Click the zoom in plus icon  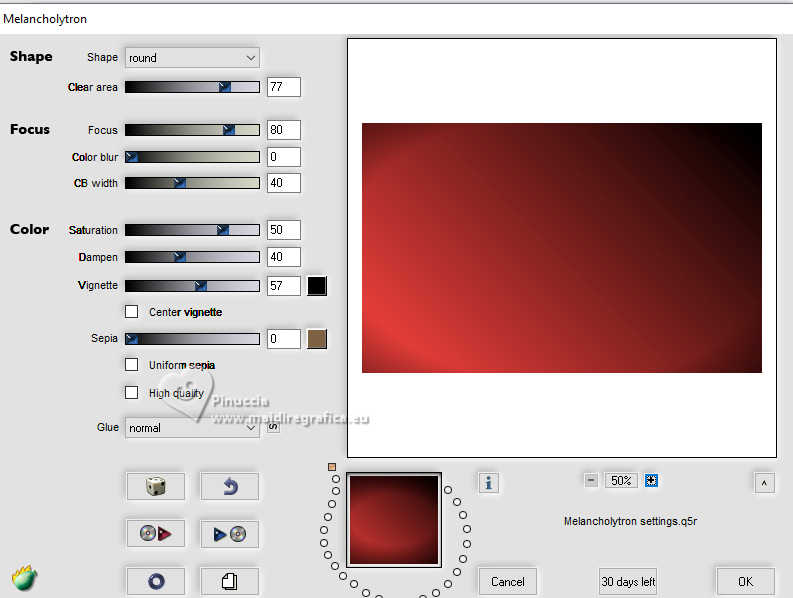(651, 480)
